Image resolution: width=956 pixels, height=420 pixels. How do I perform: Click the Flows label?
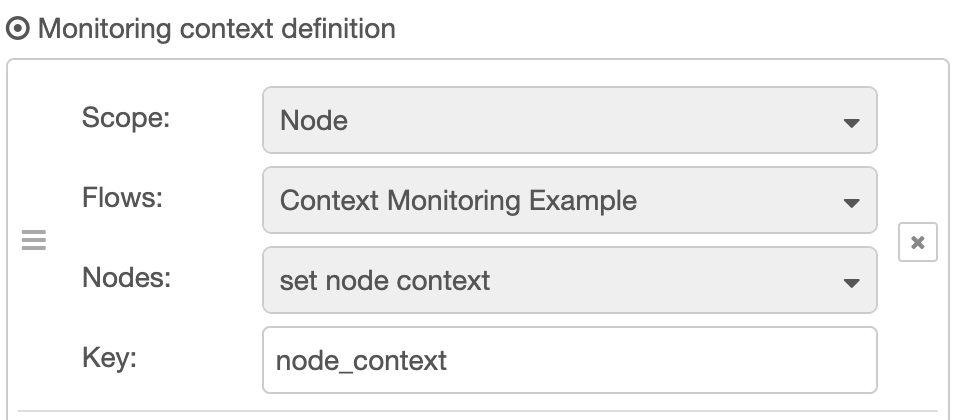[x=122, y=197]
